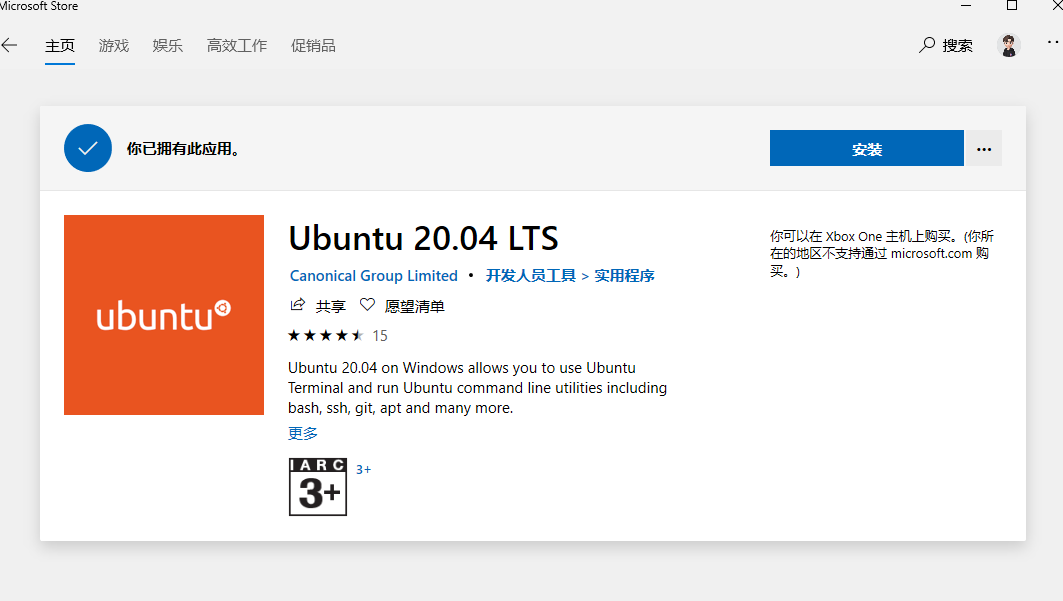Image resolution: width=1063 pixels, height=601 pixels.
Task: Open the search magnifier icon
Action: click(x=927, y=45)
